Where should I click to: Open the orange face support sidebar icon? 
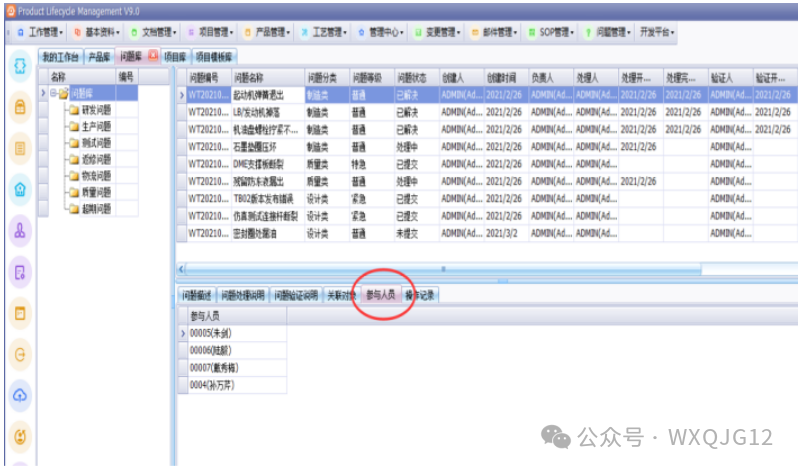click(x=20, y=436)
